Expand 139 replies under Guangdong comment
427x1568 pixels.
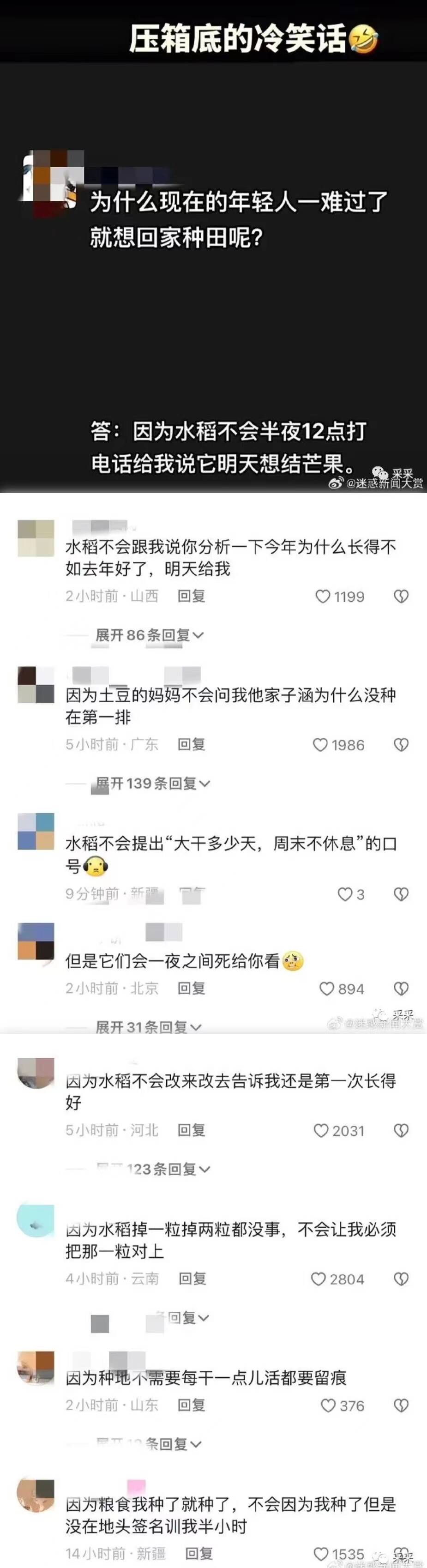[x=153, y=784]
